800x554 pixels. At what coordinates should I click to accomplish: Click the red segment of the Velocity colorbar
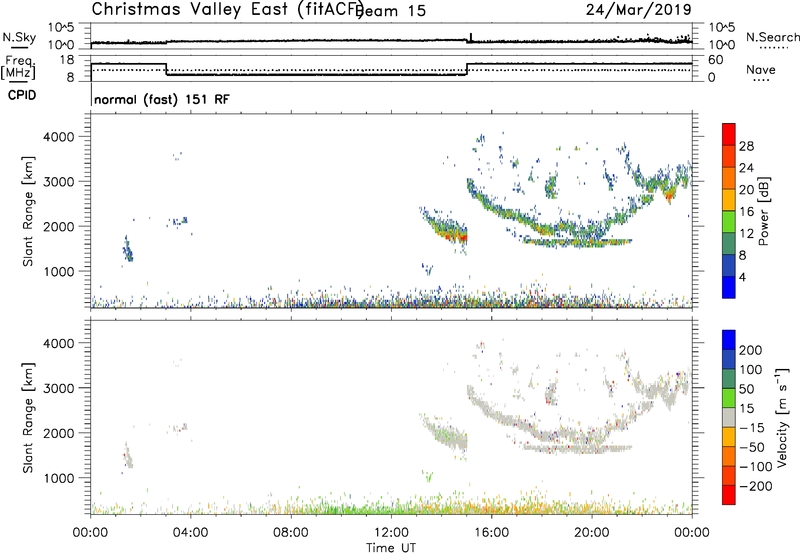729,495
